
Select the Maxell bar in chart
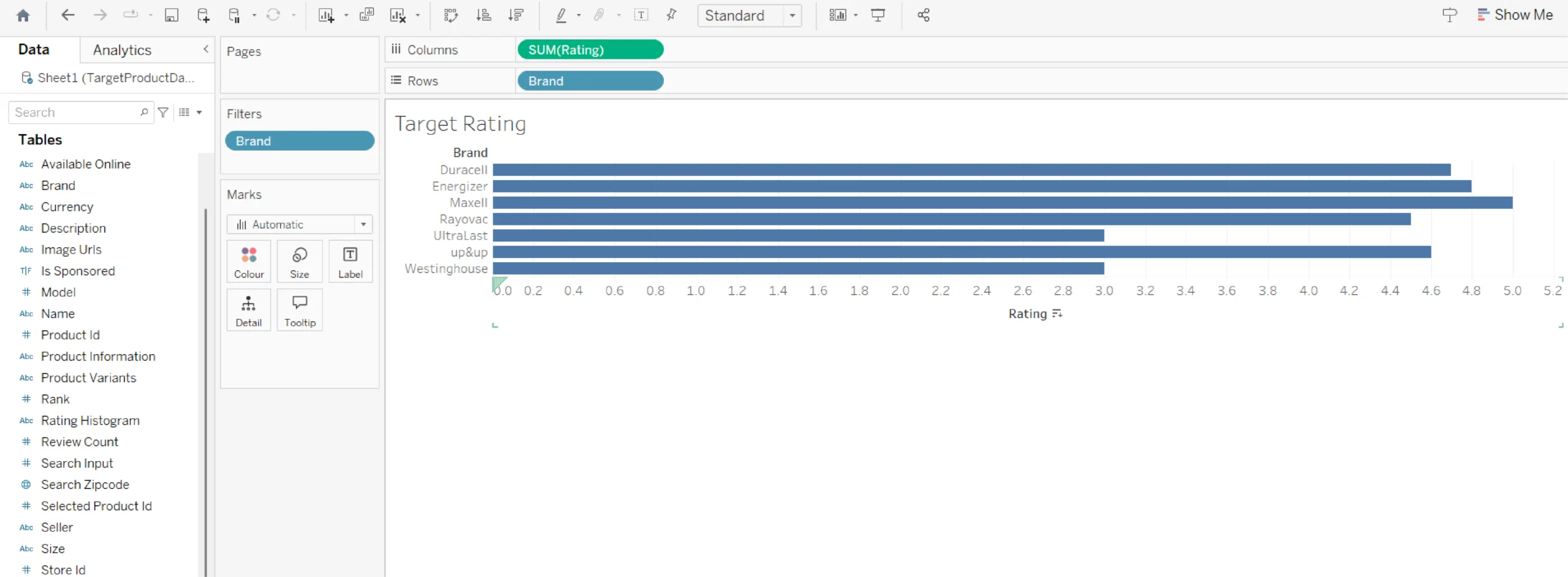coord(1003,203)
